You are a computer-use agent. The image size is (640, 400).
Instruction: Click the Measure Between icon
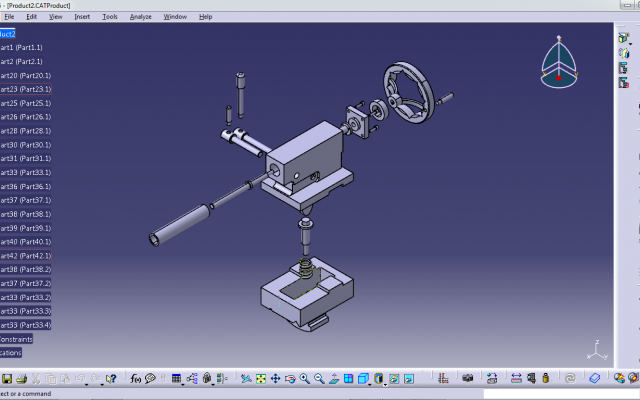[x=516, y=379]
